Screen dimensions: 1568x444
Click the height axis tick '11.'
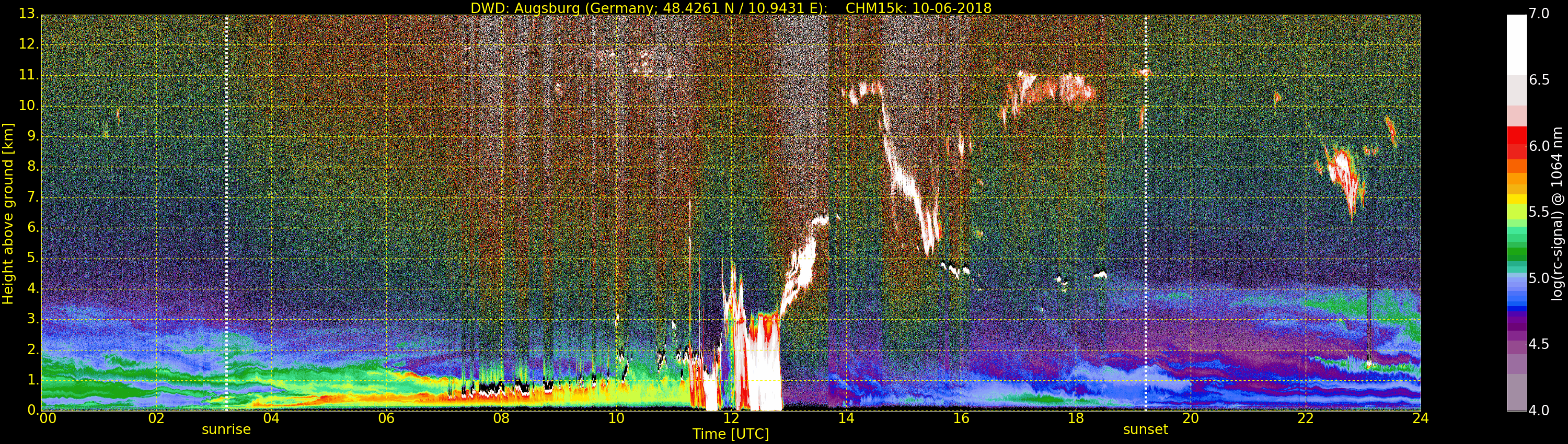coord(29,75)
